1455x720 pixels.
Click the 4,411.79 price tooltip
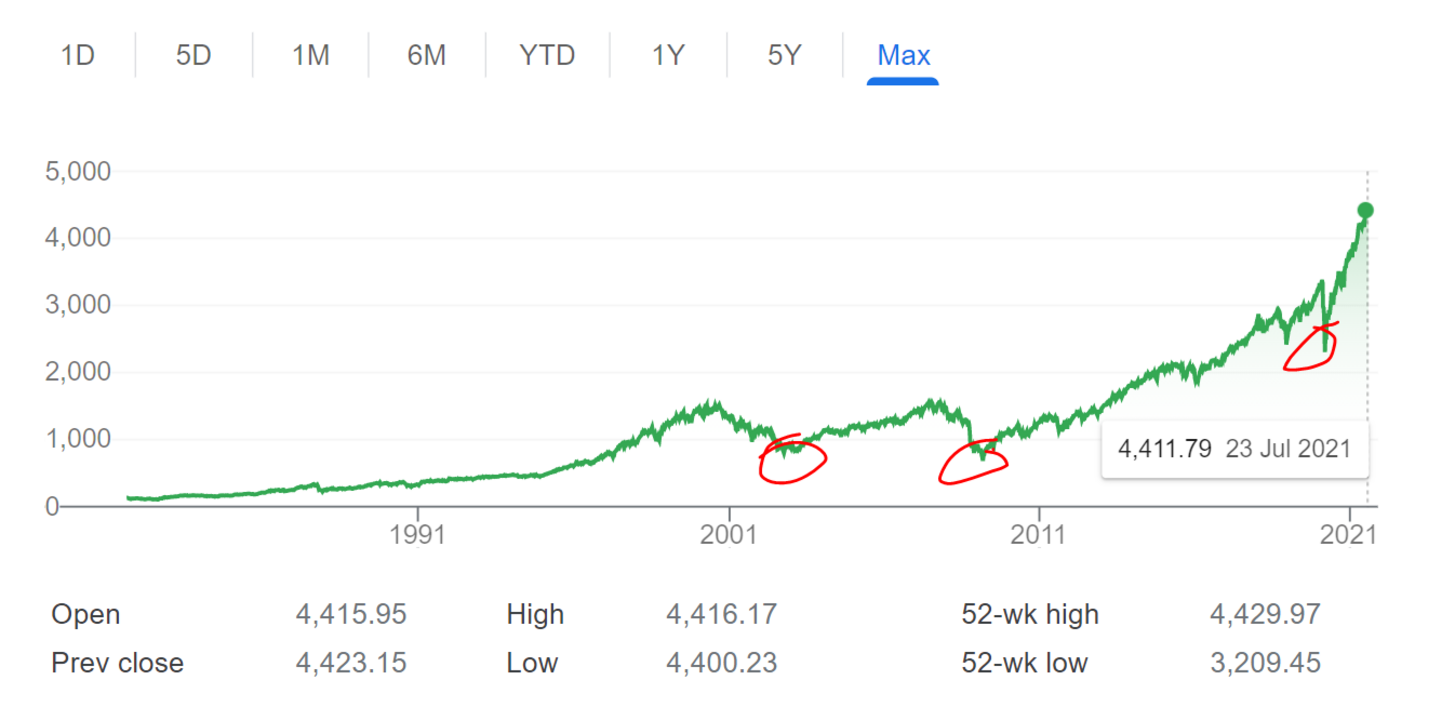(x=1235, y=449)
